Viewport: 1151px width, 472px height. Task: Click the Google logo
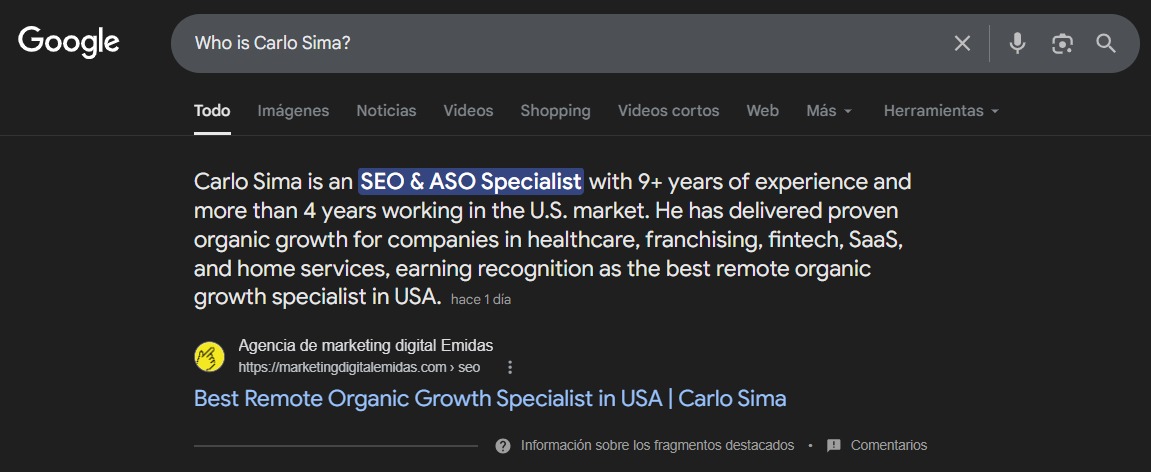click(69, 42)
